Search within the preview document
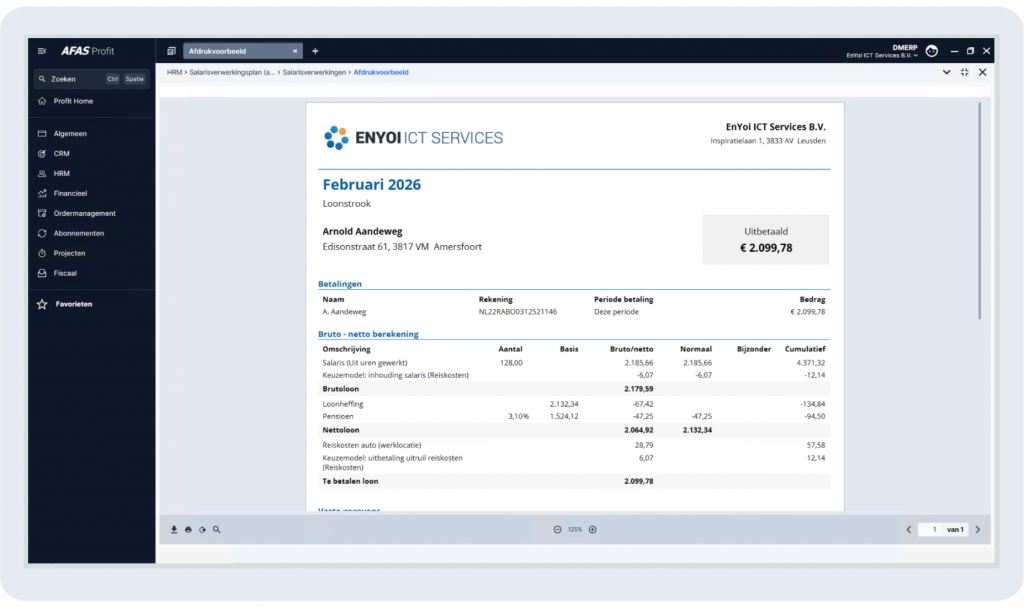 217,530
